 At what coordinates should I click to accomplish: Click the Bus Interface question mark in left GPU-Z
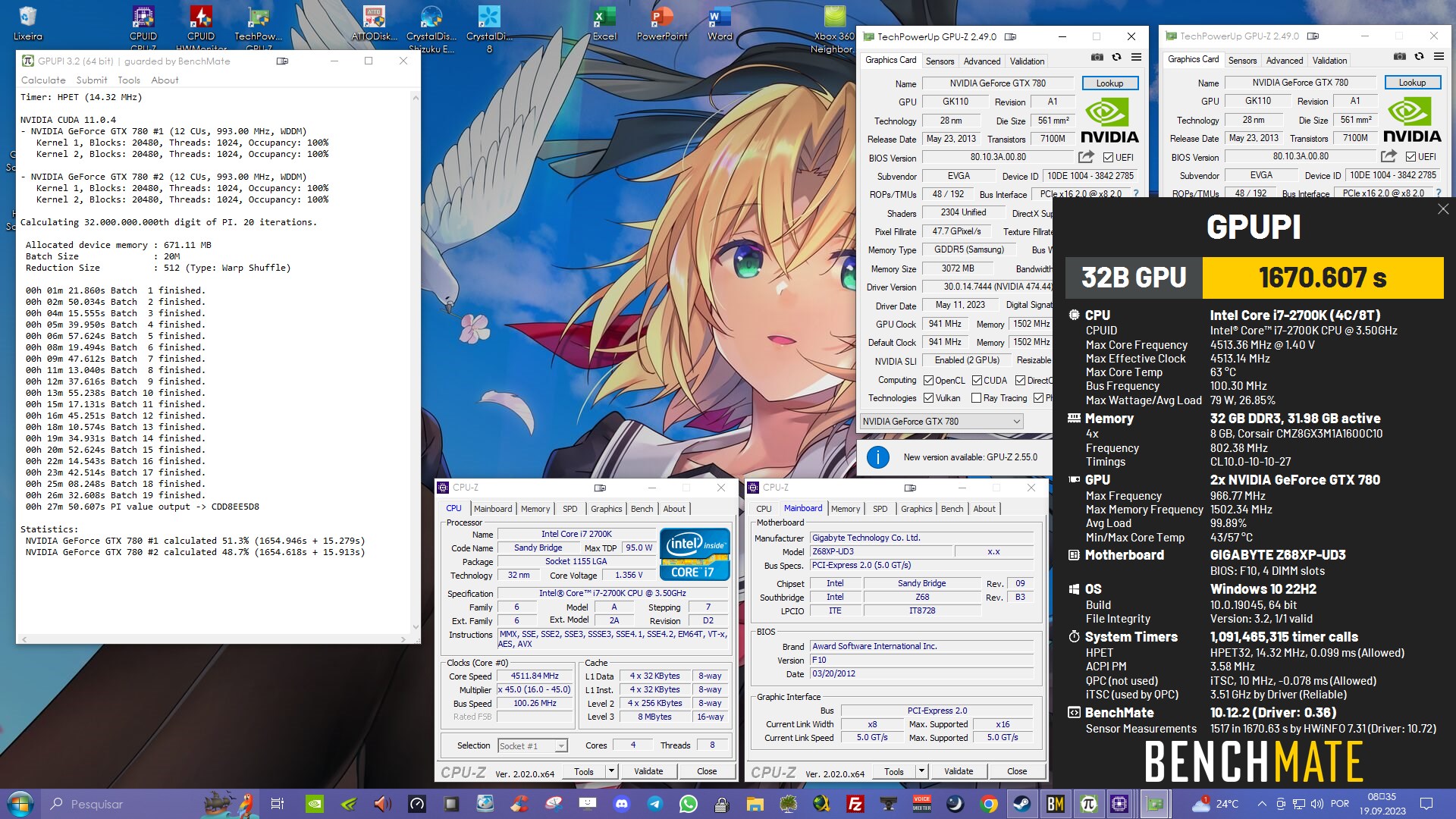tap(1136, 194)
